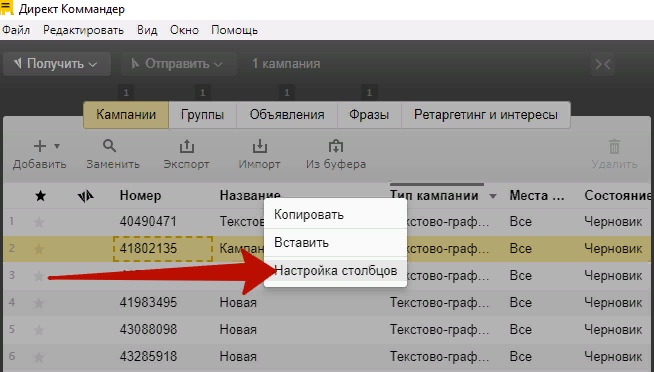The image size is (654, 372).
Task: Click the Direct Commander app icon in title bar
Action: pyautogui.click(x=7, y=8)
